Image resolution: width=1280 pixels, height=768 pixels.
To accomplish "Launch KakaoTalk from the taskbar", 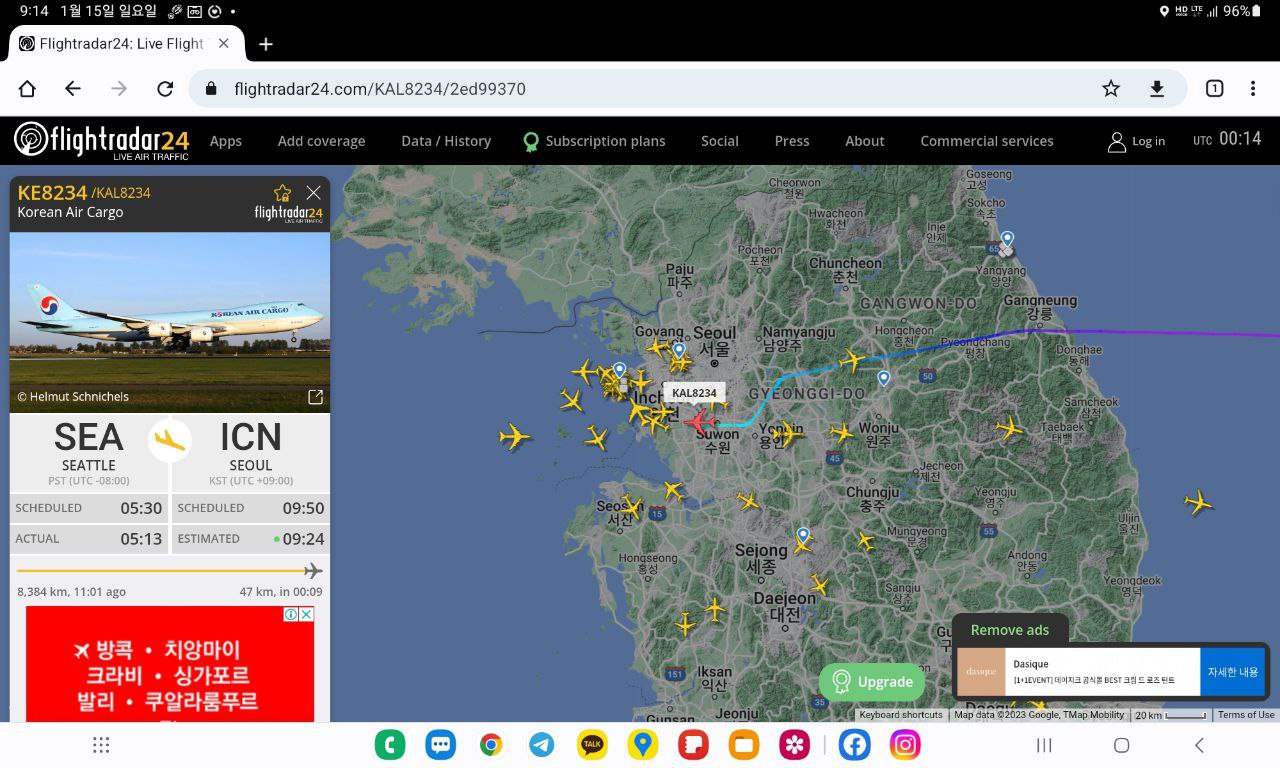I will (x=592, y=745).
